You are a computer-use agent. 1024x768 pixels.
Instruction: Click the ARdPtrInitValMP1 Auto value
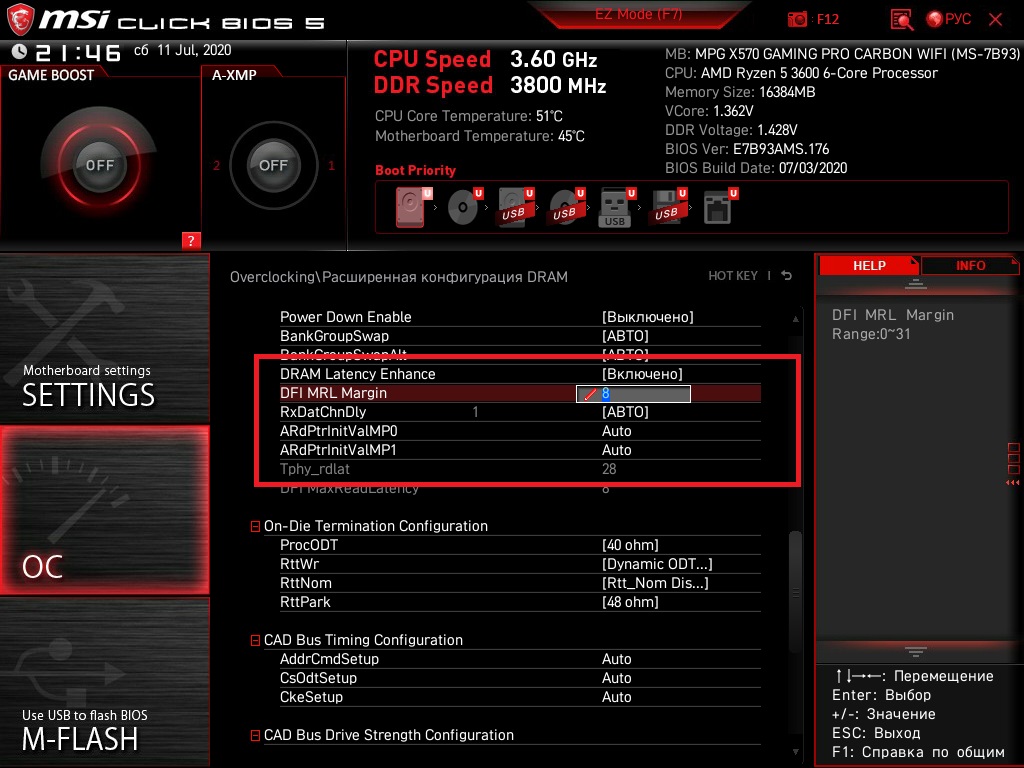pos(616,450)
